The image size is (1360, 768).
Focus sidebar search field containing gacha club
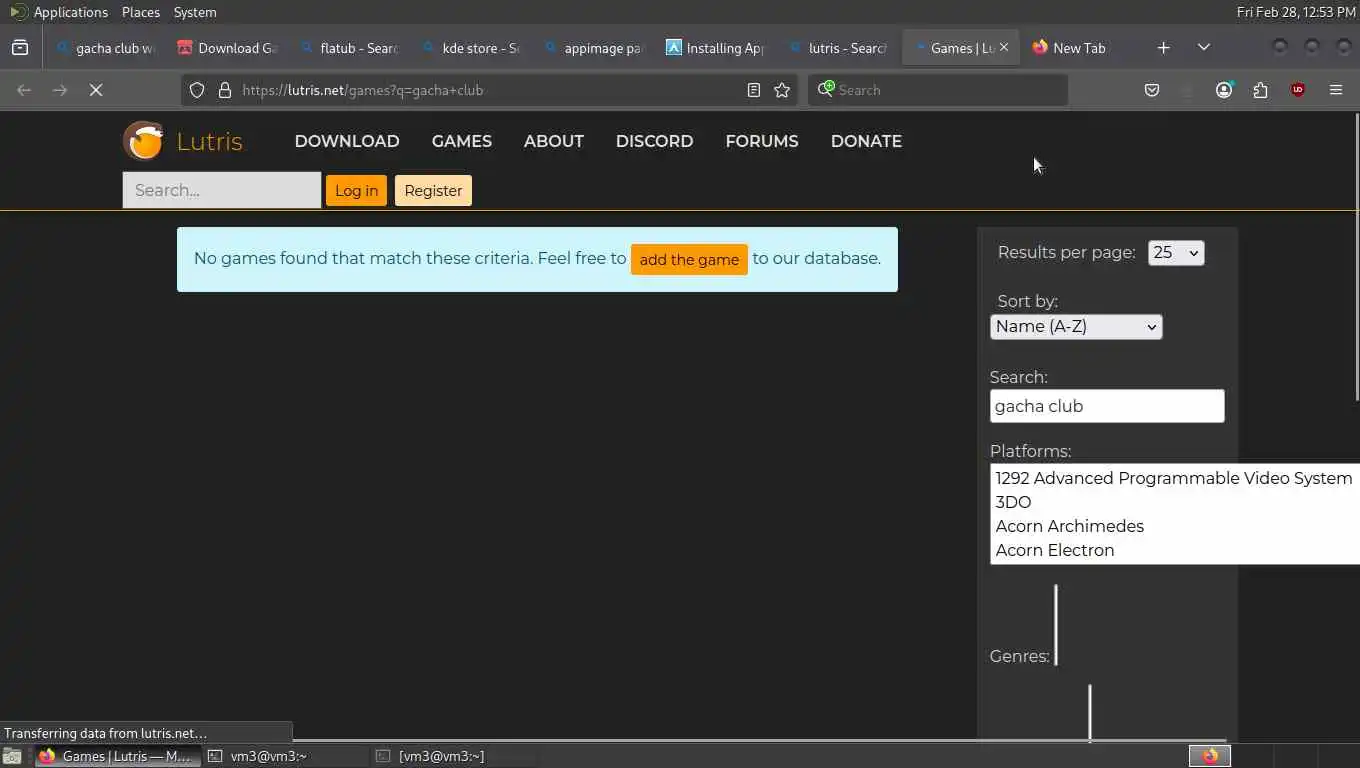[x=1107, y=406]
